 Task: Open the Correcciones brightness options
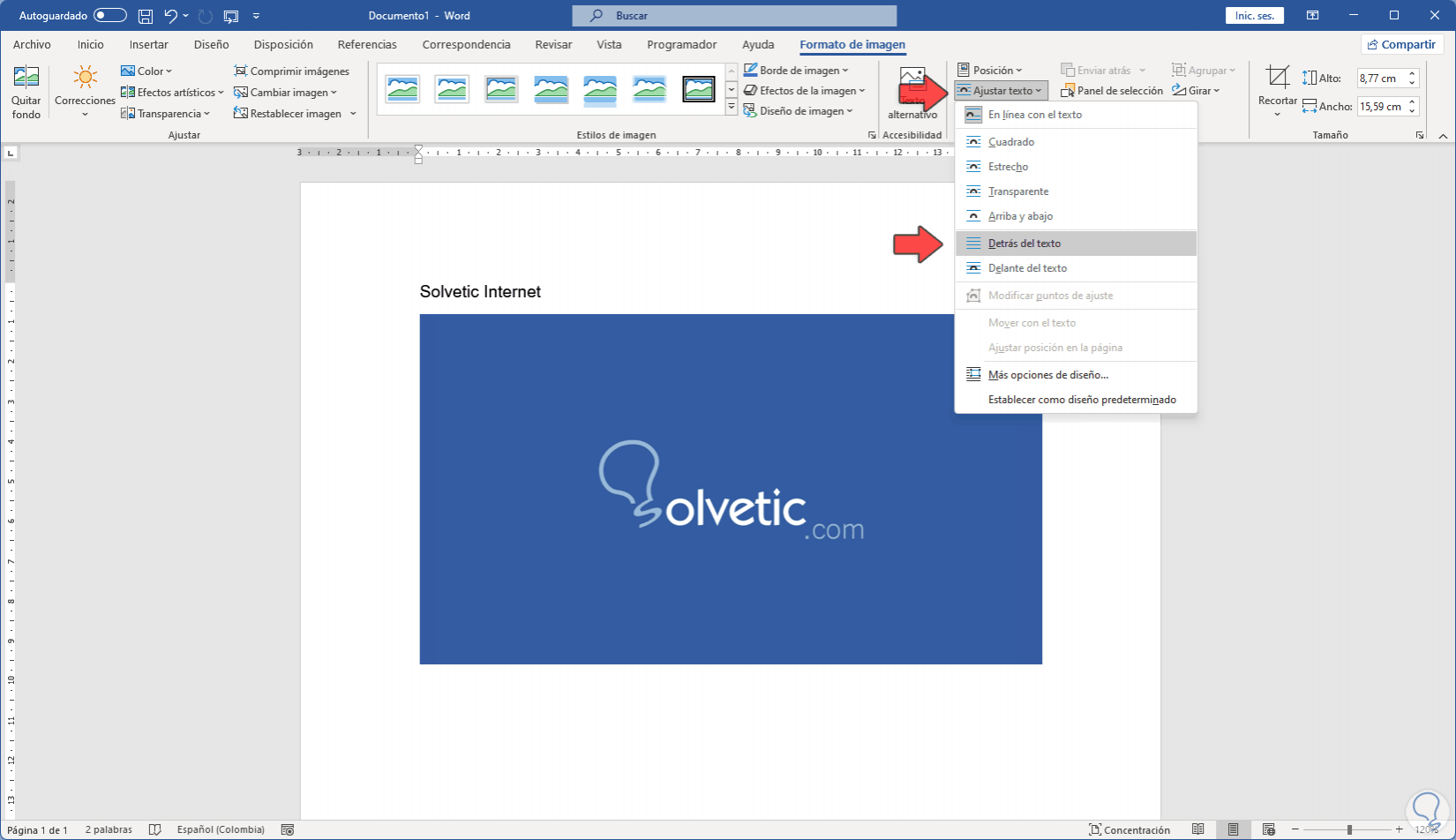85,93
